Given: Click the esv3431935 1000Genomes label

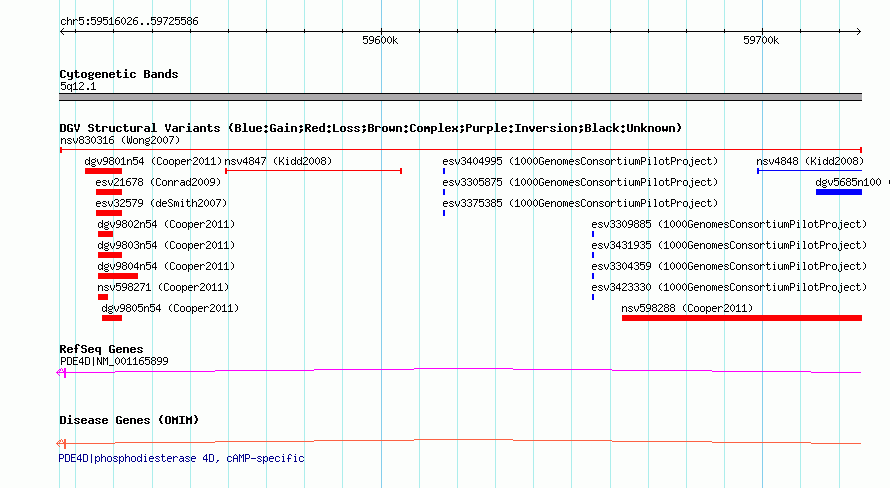Looking at the screenshot, I should (729, 245).
